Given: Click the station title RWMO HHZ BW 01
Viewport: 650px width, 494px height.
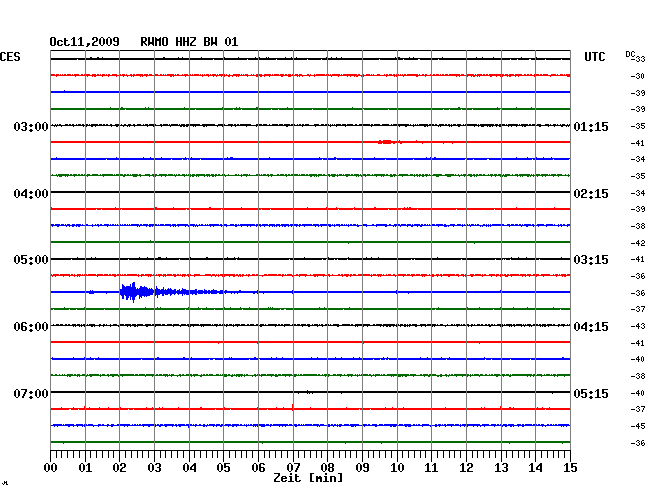Looking at the screenshot, I should [189, 42].
